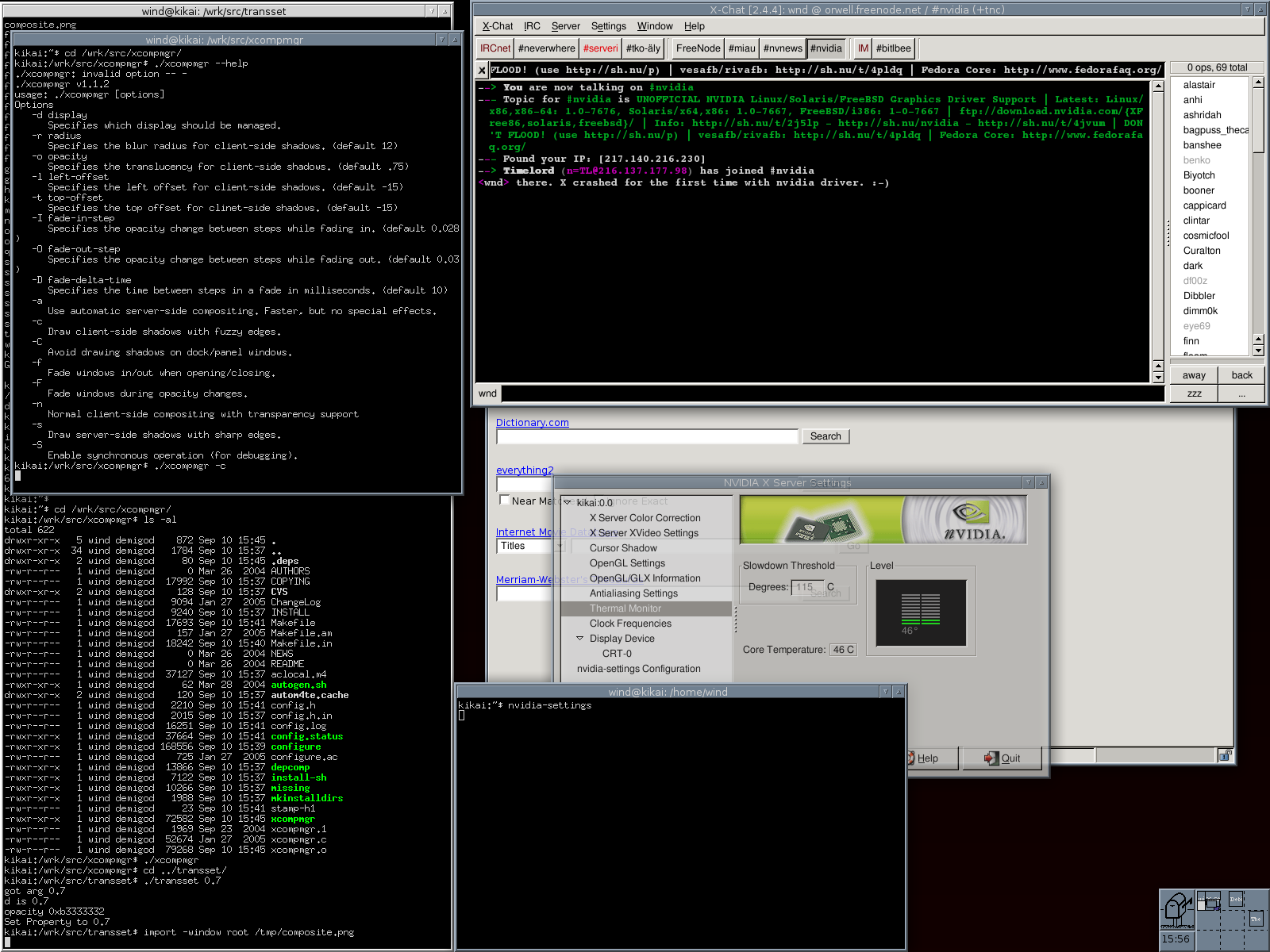Switch to the #nvnews channel tab

(783, 48)
